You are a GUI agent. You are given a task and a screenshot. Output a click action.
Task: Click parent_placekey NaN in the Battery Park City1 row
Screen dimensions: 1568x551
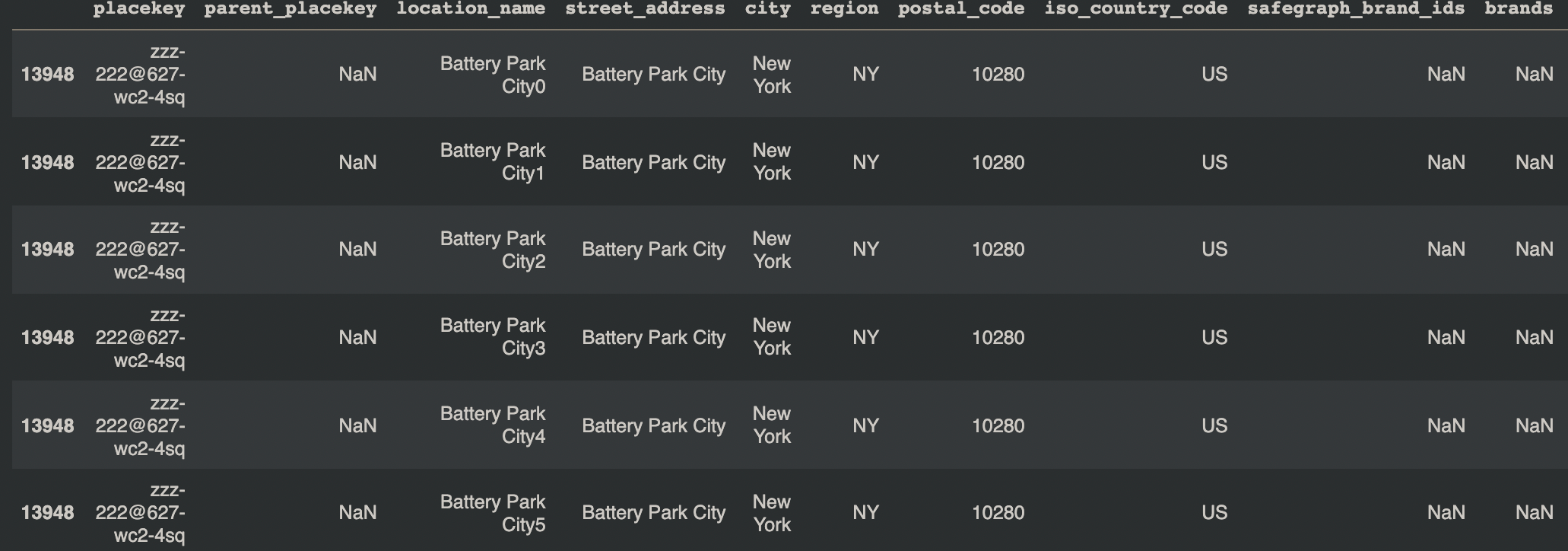pos(357,162)
